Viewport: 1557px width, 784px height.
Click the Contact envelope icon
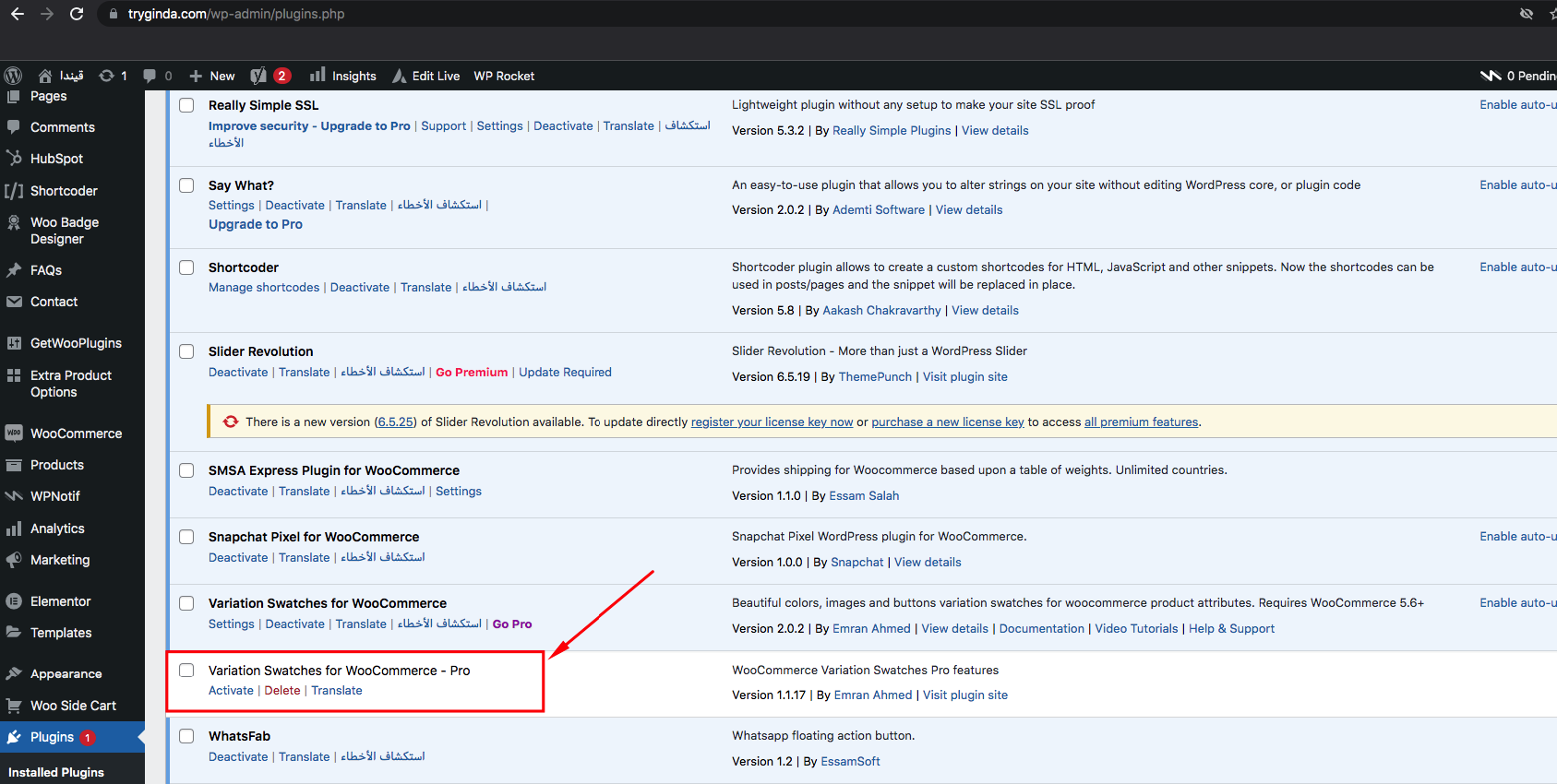pyautogui.click(x=14, y=302)
